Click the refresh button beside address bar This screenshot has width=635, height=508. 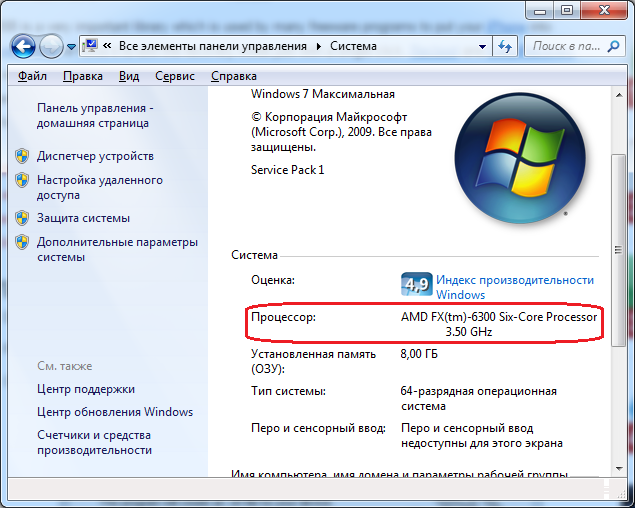coord(505,47)
